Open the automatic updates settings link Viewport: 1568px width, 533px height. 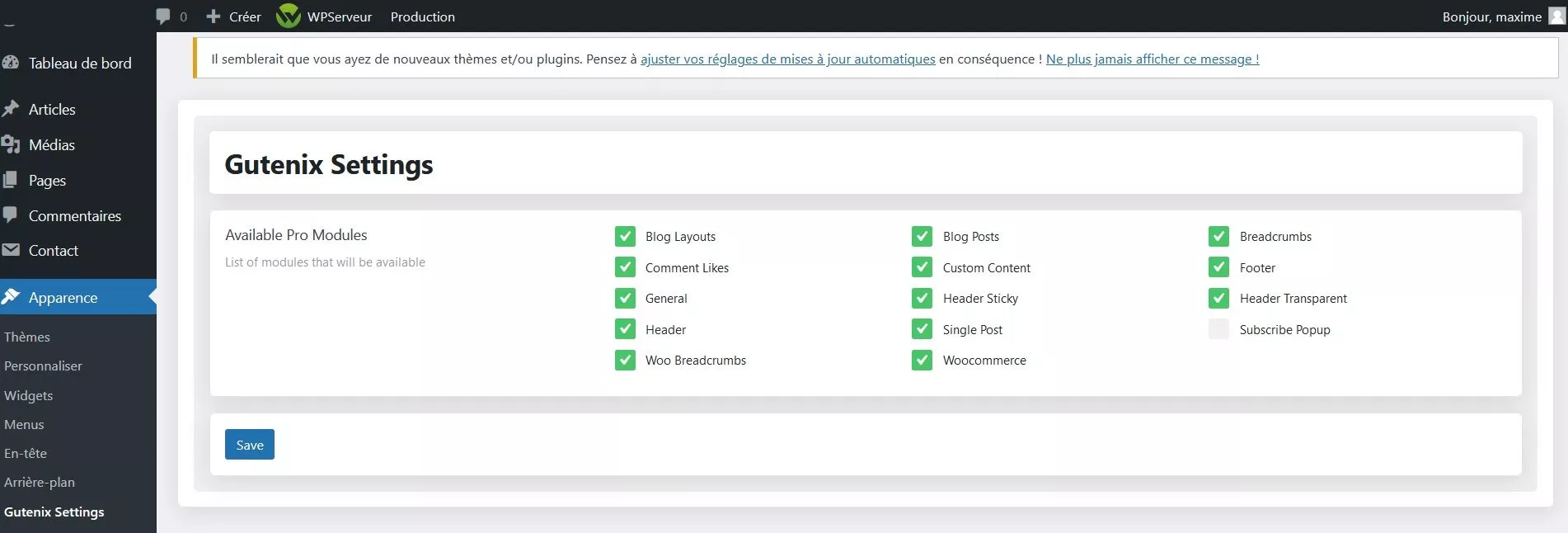coord(788,59)
